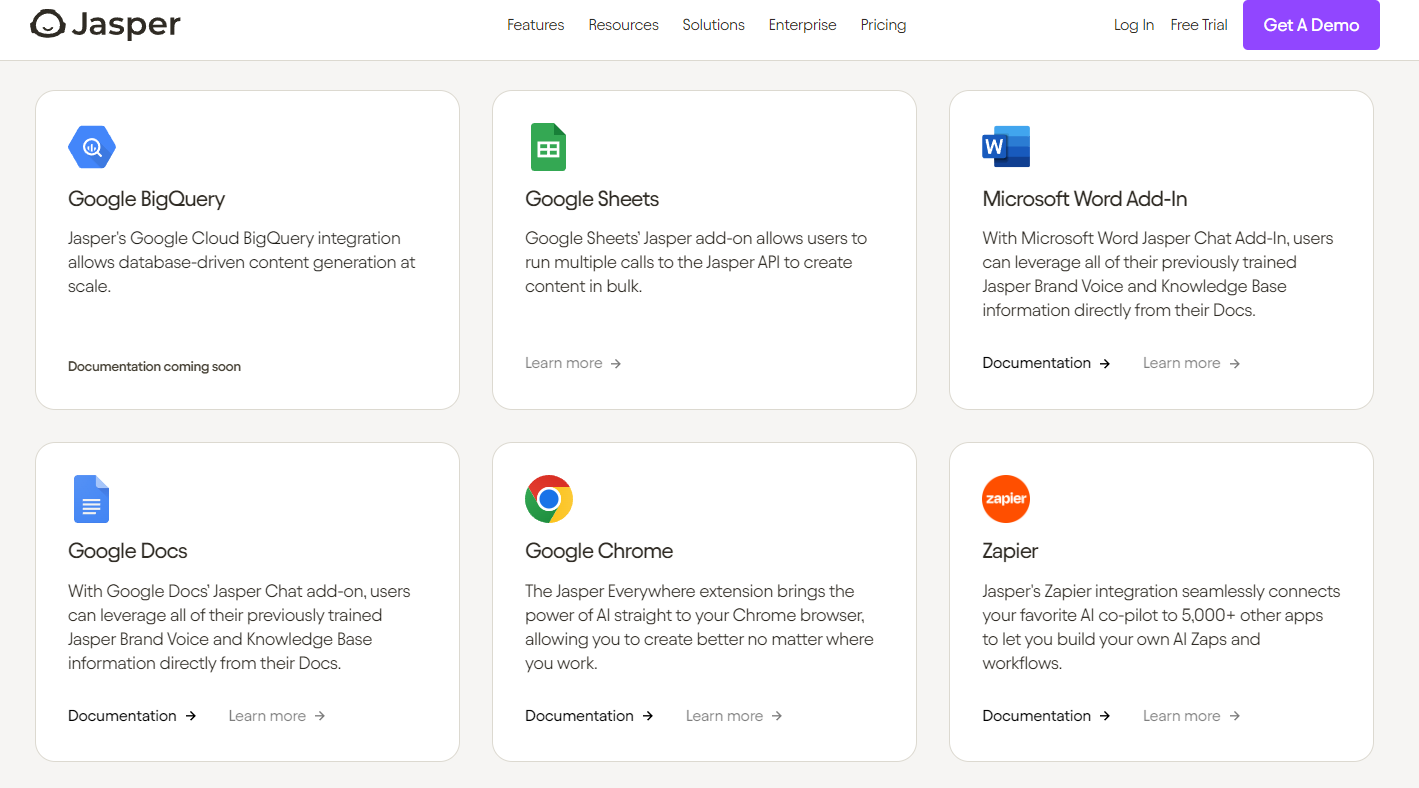Click the Google Chrome icon

pos(549,499)
